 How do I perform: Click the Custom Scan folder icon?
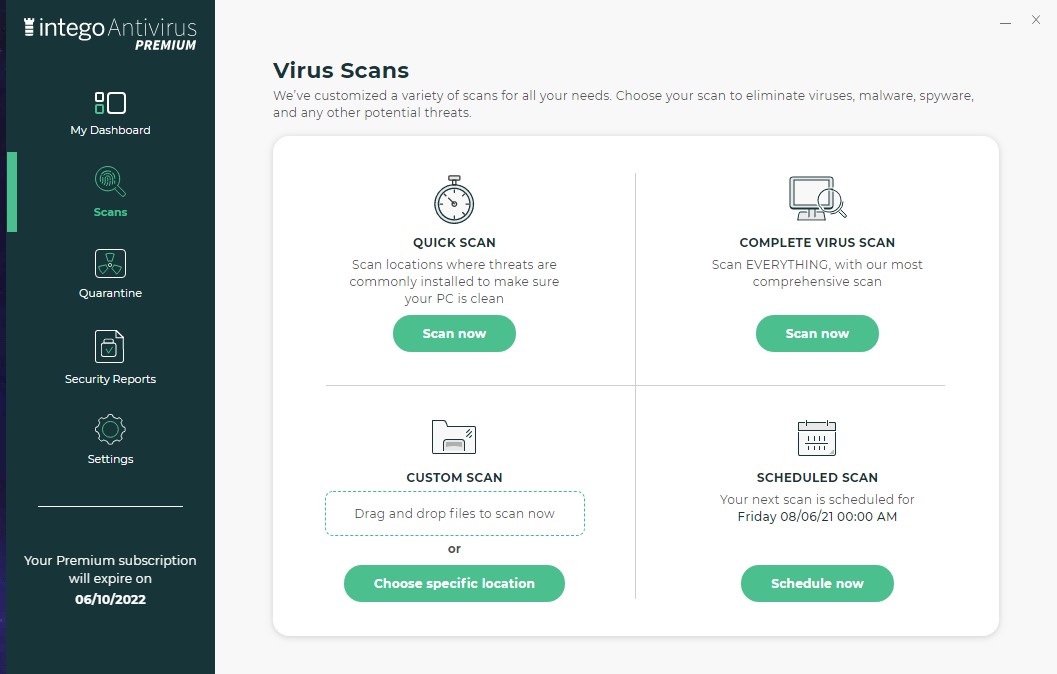pos(454,436)
